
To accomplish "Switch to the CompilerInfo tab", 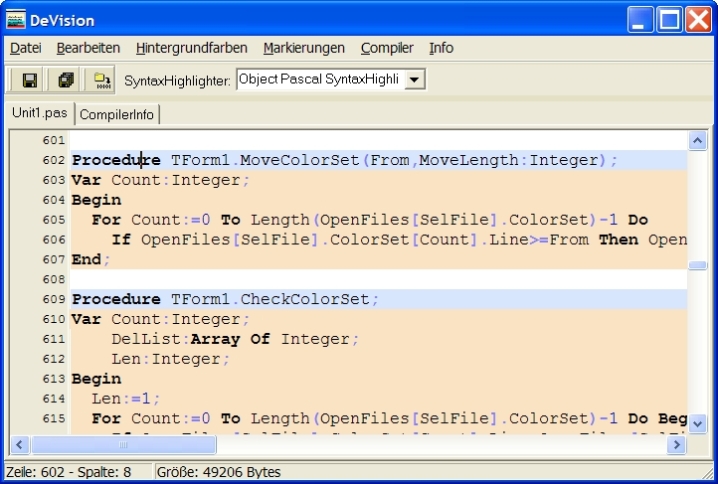I will point(117,114).
